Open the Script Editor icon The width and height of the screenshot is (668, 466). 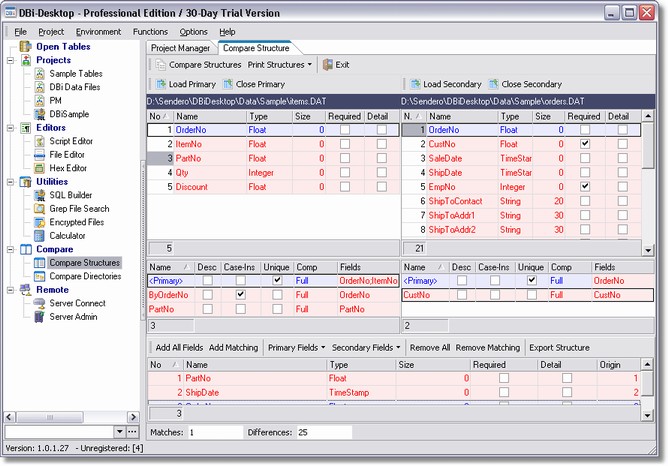click(x=41, y=141)
